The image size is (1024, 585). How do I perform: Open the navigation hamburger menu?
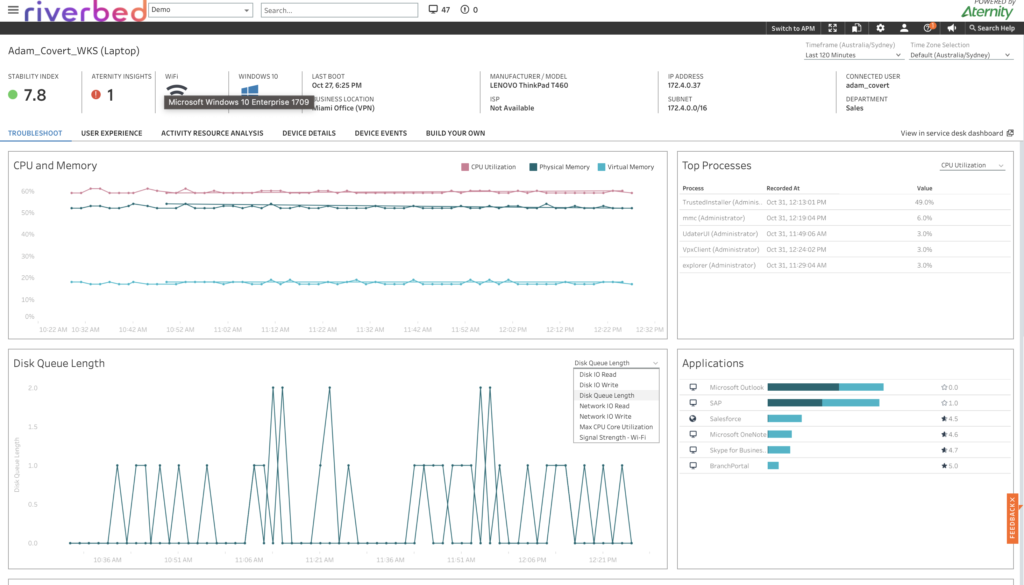[13, 12]
